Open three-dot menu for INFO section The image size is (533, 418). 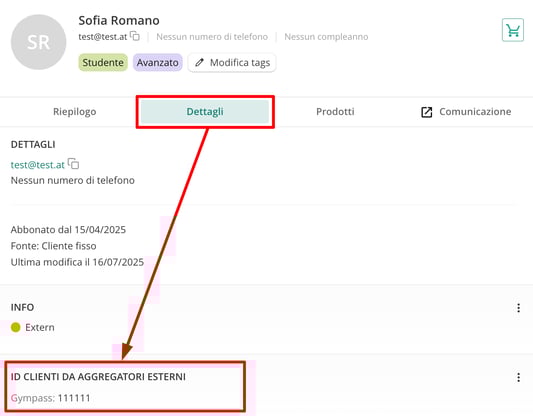[518, 308]
